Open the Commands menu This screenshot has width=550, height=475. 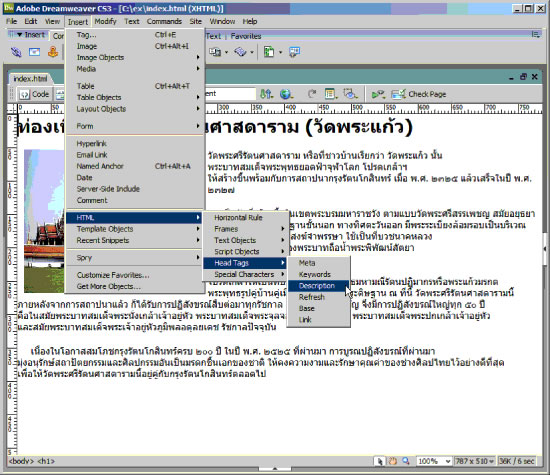[x=164, y=21]
